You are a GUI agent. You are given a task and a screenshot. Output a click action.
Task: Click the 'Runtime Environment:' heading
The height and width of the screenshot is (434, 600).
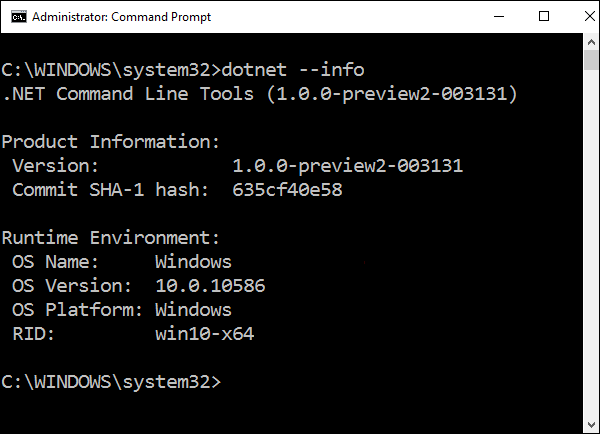tap(110, 238)
